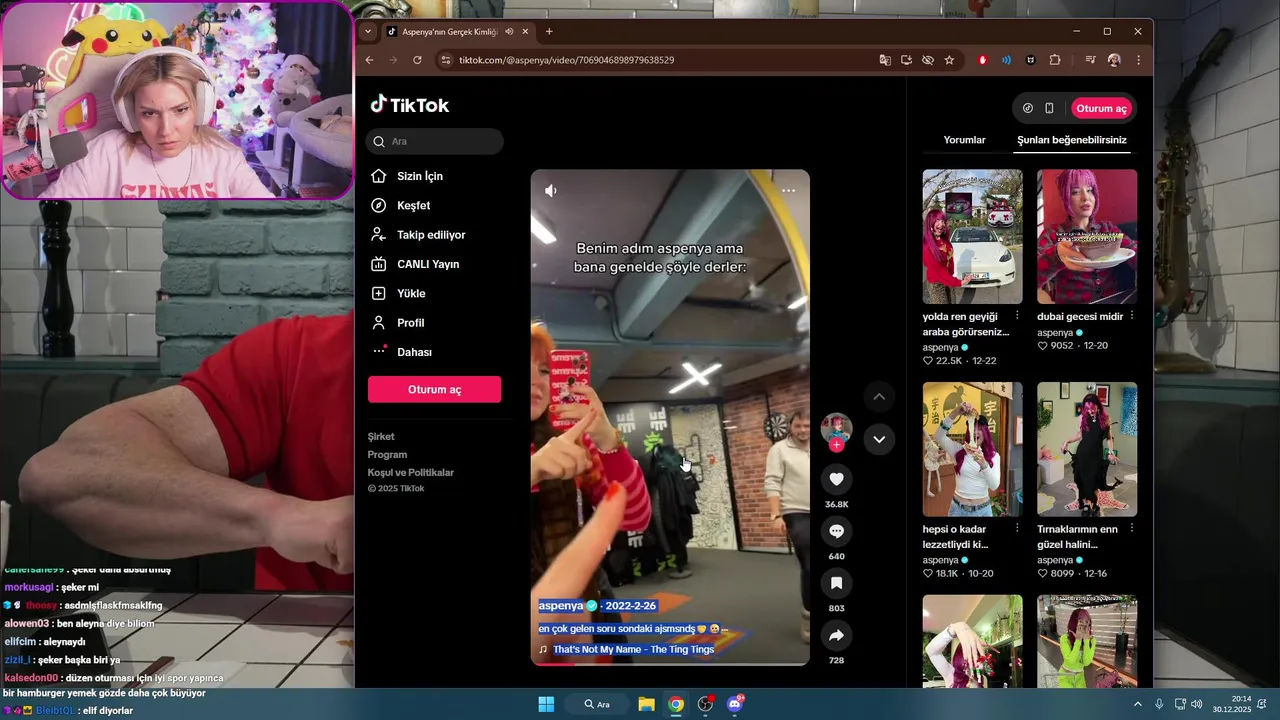1280x720 pixels.
Task: Open options for yolda ren geyiği video
Action: [x=1017, y=316]
